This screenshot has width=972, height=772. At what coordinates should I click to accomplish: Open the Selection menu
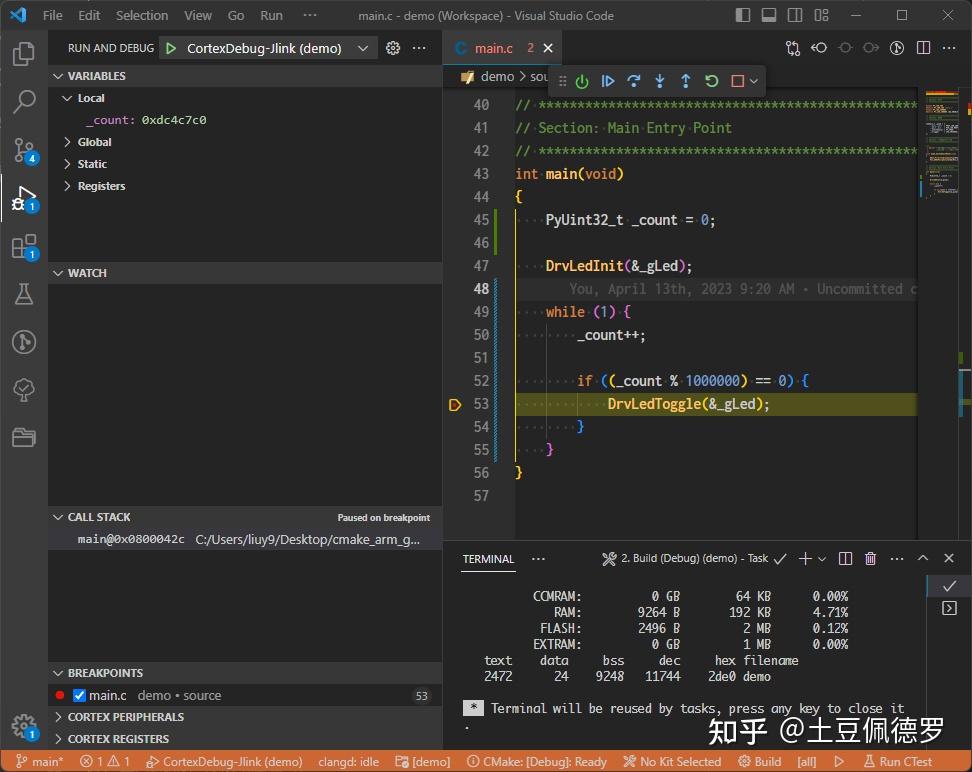click(x=142, y=15)
